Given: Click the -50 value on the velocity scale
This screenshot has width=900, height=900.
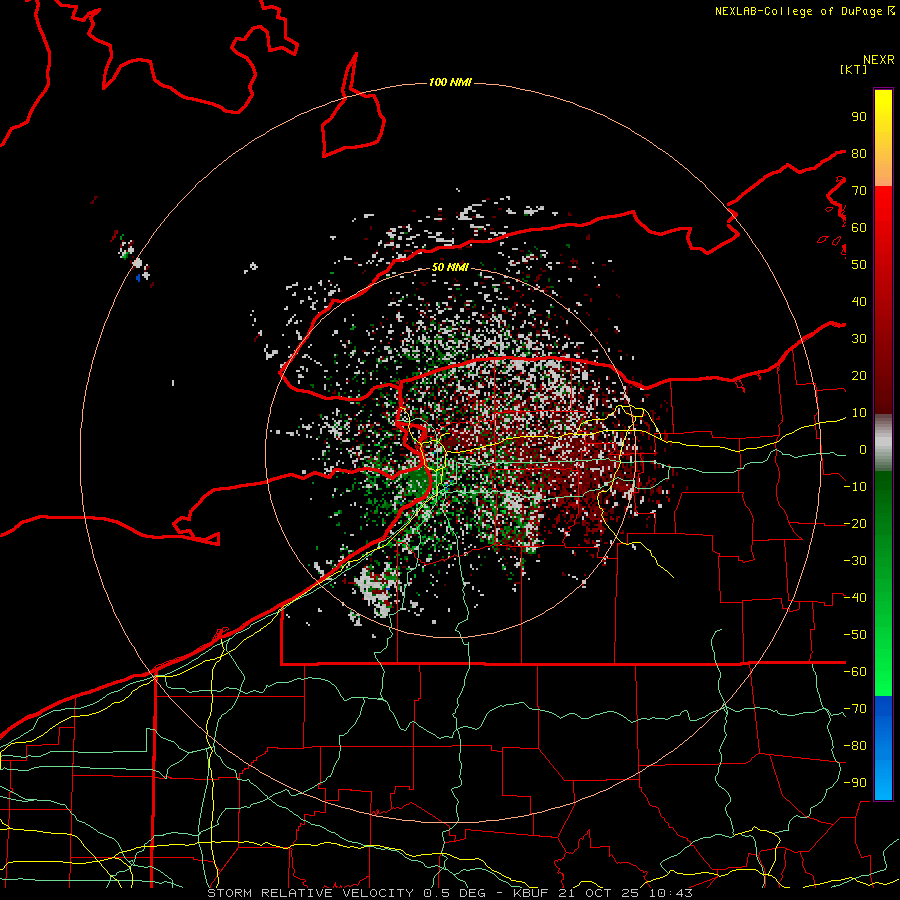Looking at the screenshot, I should (x=855, y=635).
